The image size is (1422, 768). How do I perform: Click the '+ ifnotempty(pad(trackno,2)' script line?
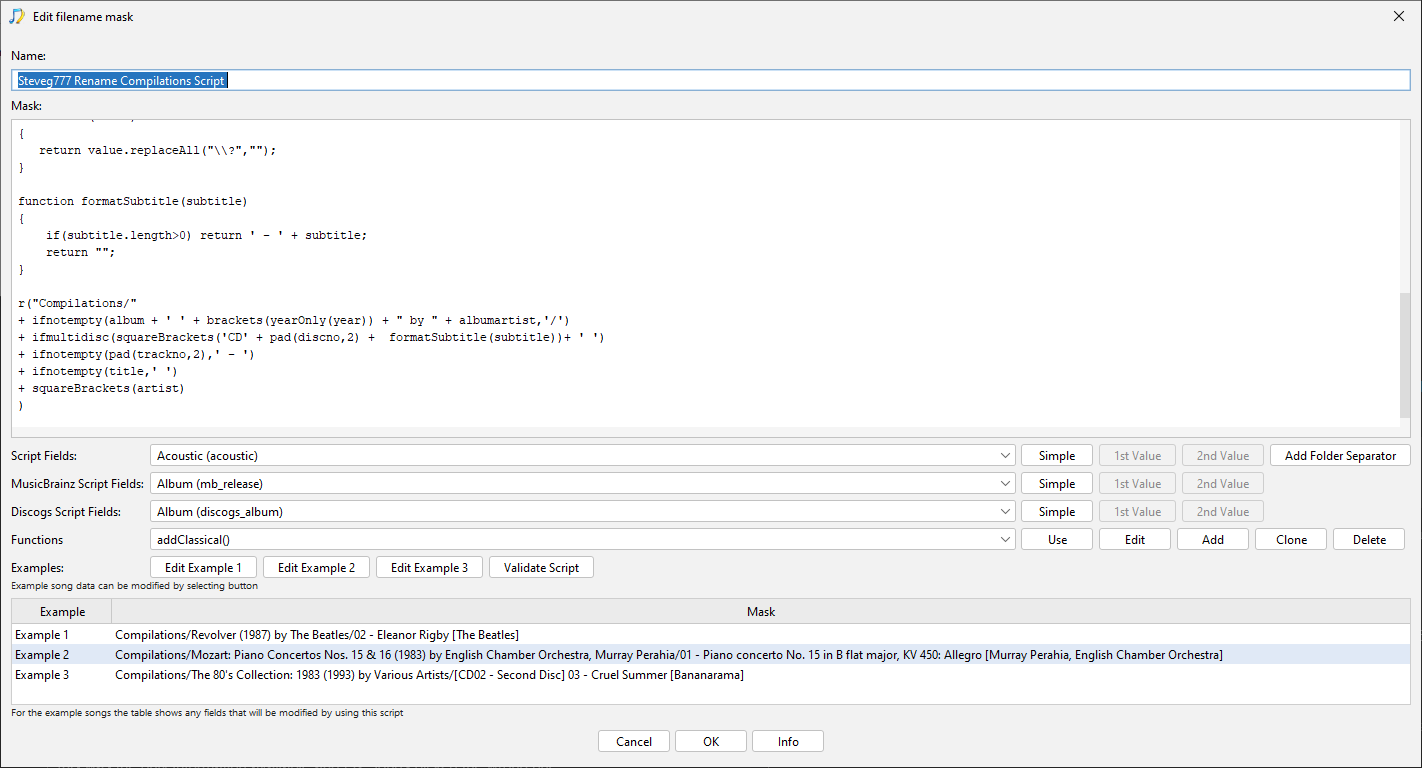pyautogui.click(x=136, y=354)
